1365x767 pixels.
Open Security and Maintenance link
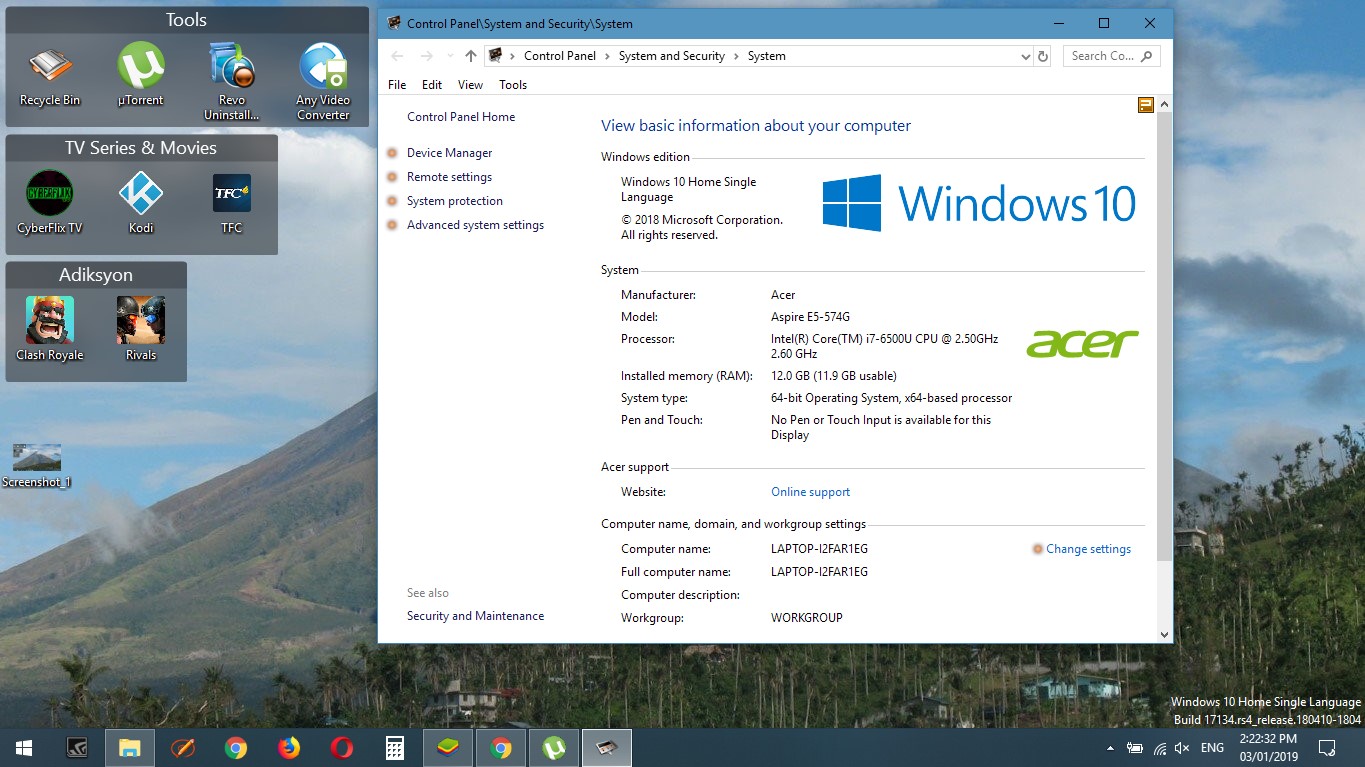point(476,616)
